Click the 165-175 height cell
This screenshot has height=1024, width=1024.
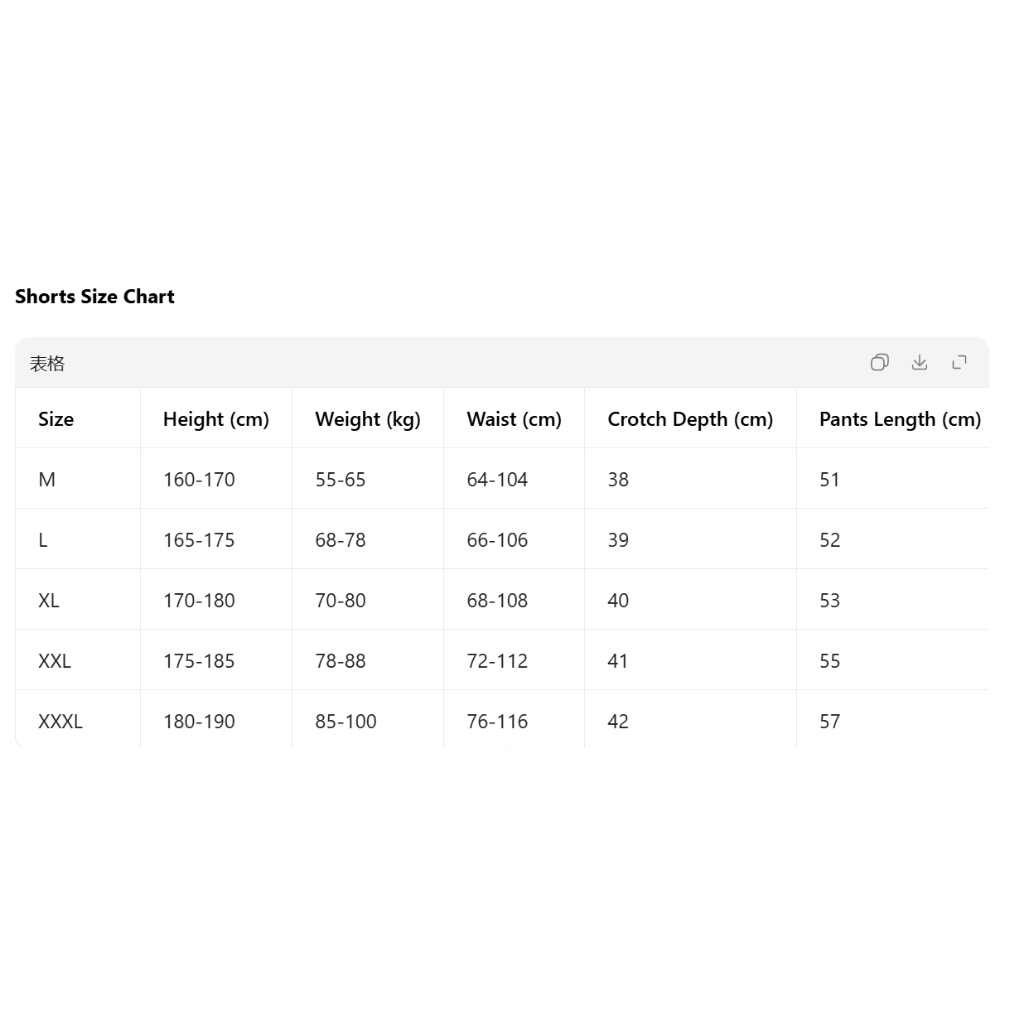(x=199, y=540)
